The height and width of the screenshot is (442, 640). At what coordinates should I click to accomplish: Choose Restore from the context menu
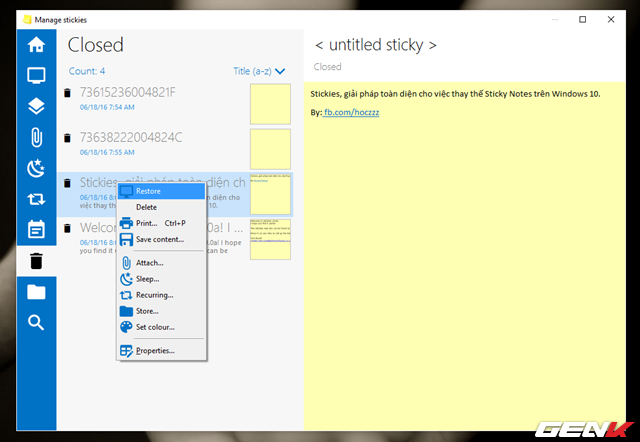tap(162, 191)
